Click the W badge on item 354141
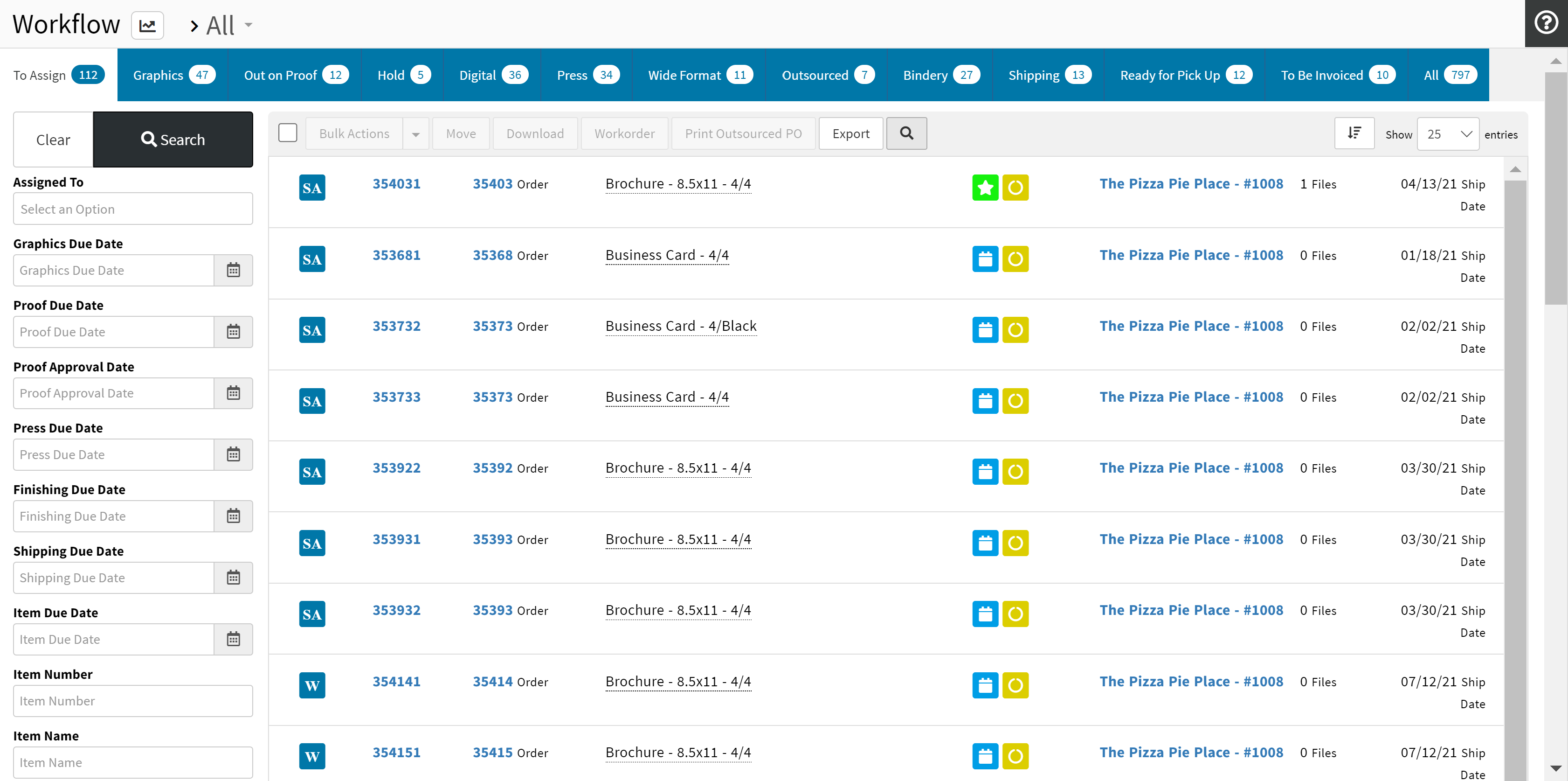 point(311,685)
